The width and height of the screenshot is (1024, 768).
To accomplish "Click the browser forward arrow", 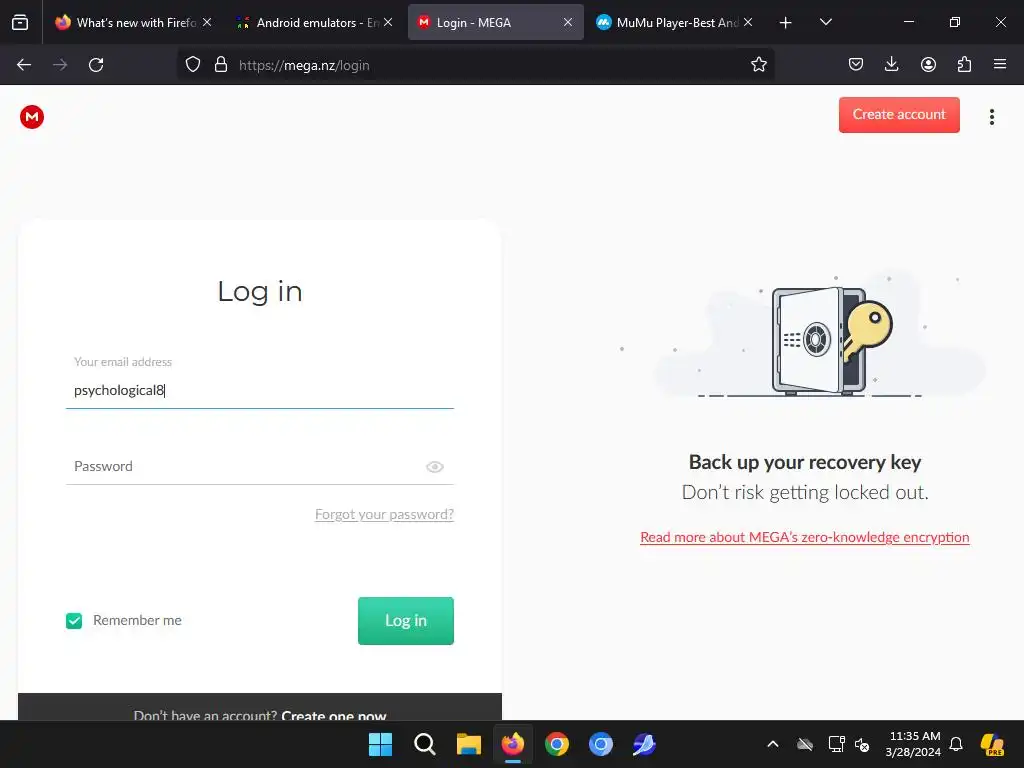I will pyautogui.click(x=60, y=65).
